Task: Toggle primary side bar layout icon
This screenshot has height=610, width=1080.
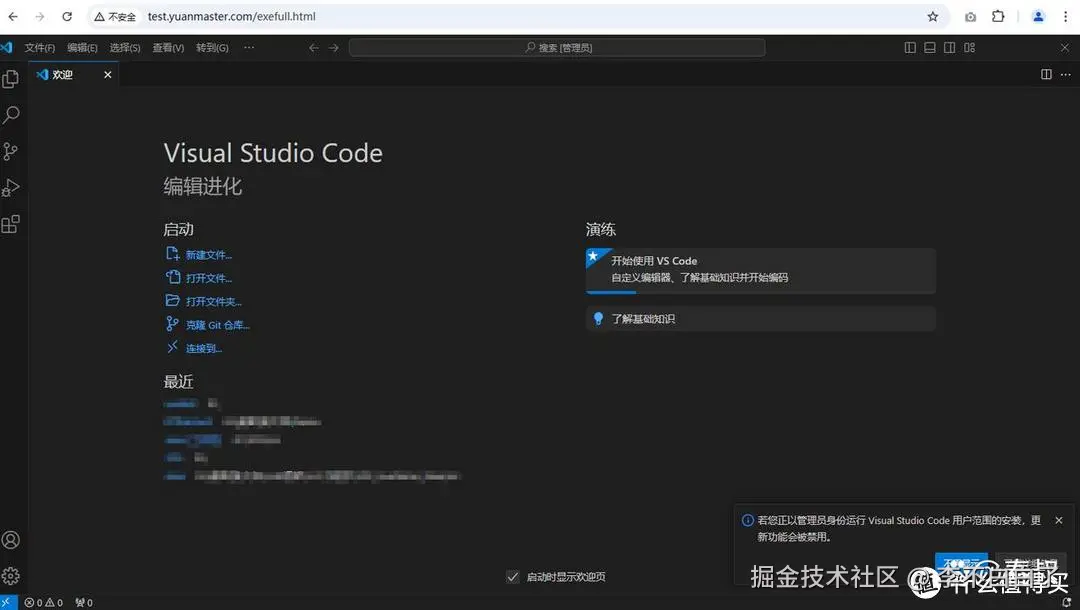Action: pyautogui.click(x=910, y=48)
